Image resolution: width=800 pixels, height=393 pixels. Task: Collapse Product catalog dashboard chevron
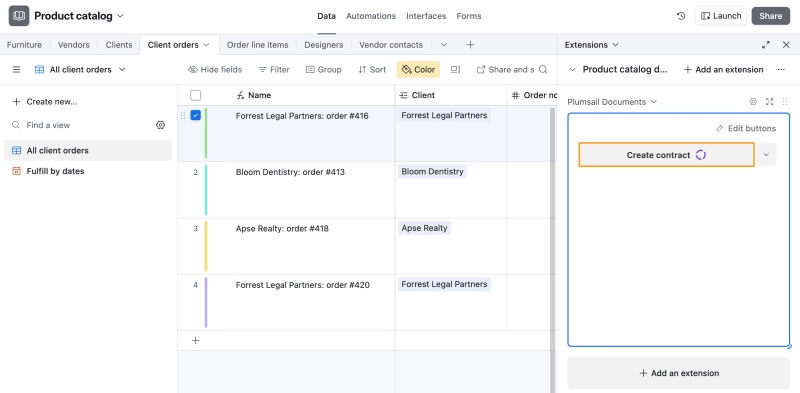click(572, 69)
